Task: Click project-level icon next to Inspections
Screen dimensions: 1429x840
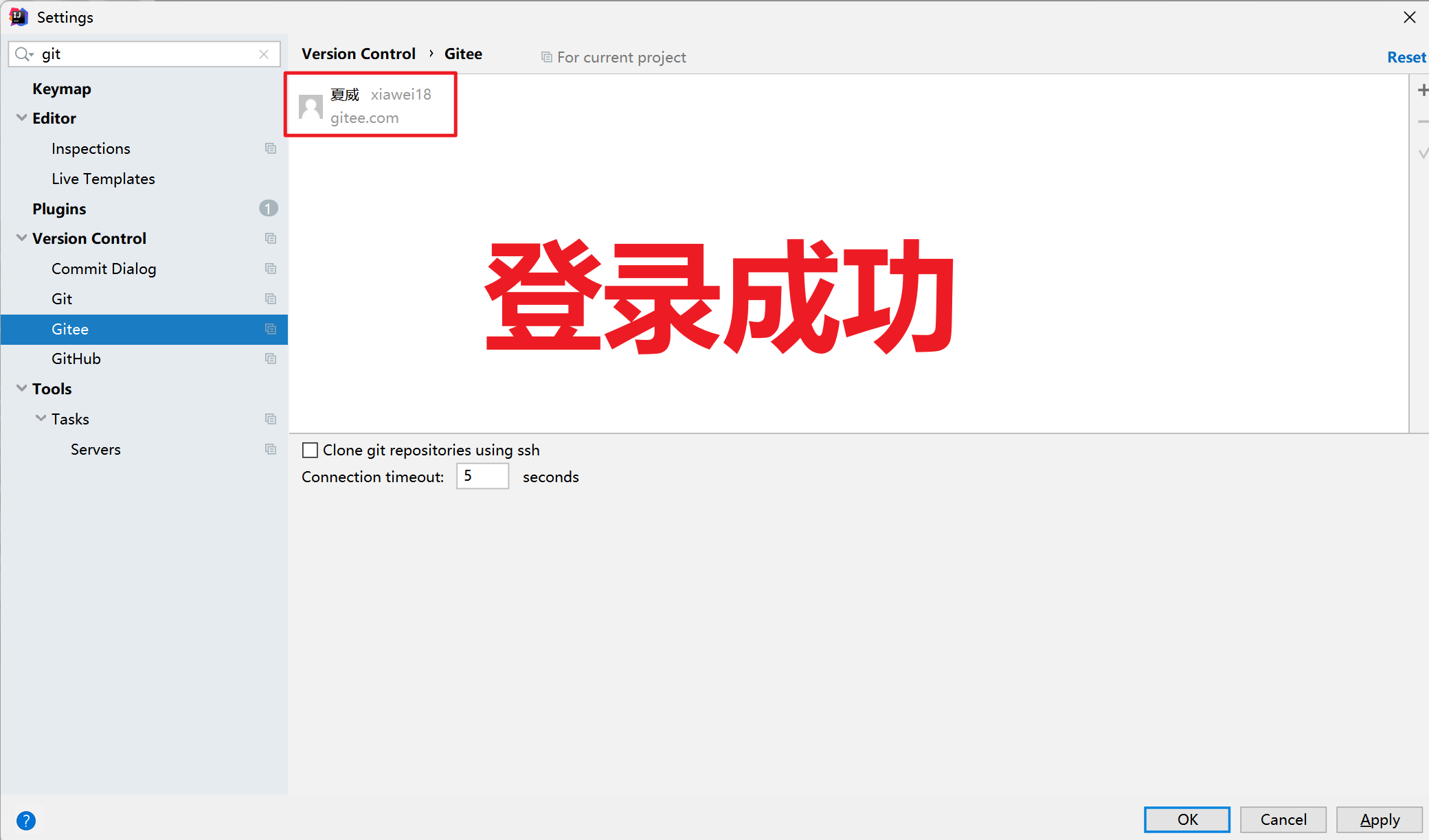Action: tap(271, 148)
